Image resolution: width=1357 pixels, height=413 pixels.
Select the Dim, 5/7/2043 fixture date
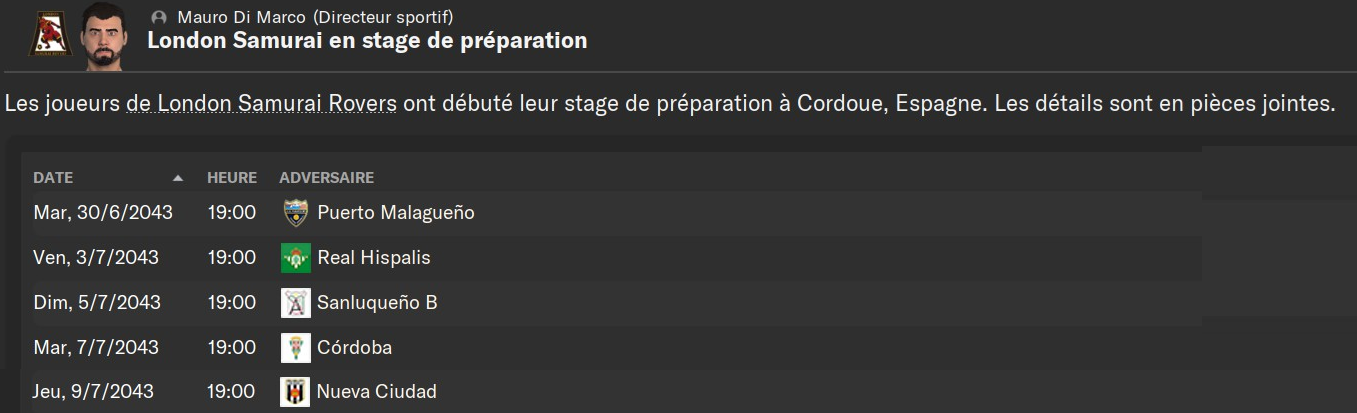(x=97, y=303)
